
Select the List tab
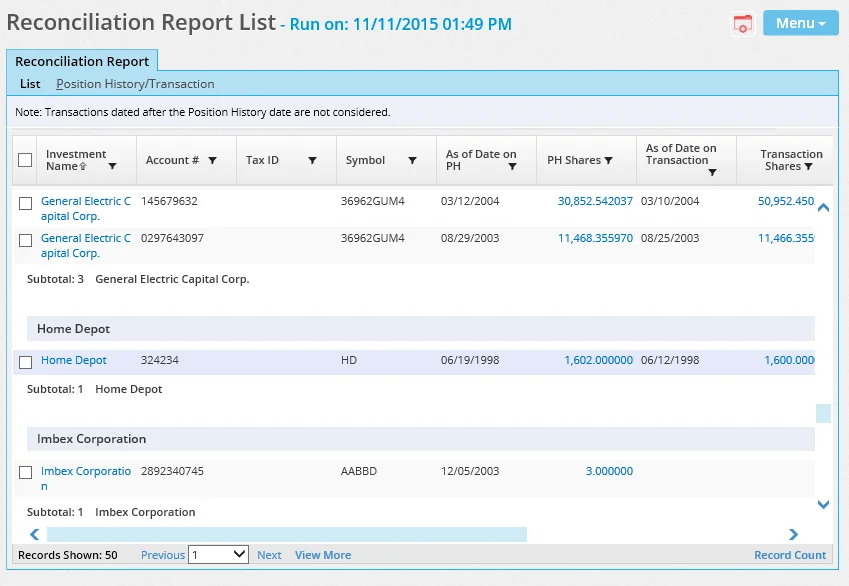tap(29, 84)
